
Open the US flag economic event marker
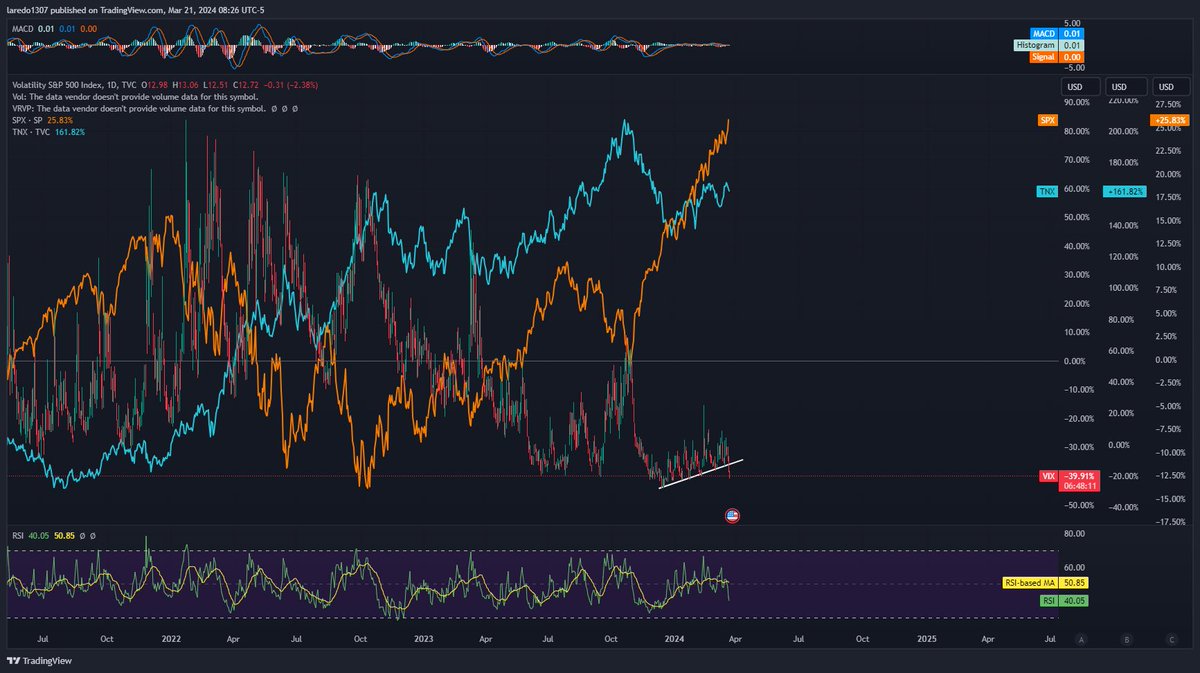(731, 516)
